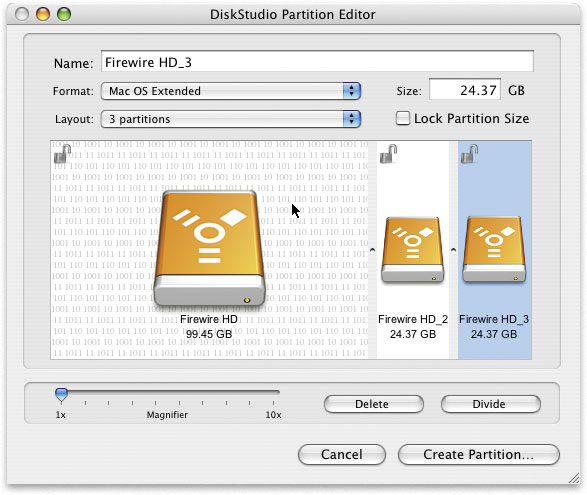Toggle the lock icon on Firewire HD partition

pyautogui.click(x=62, y=154)
